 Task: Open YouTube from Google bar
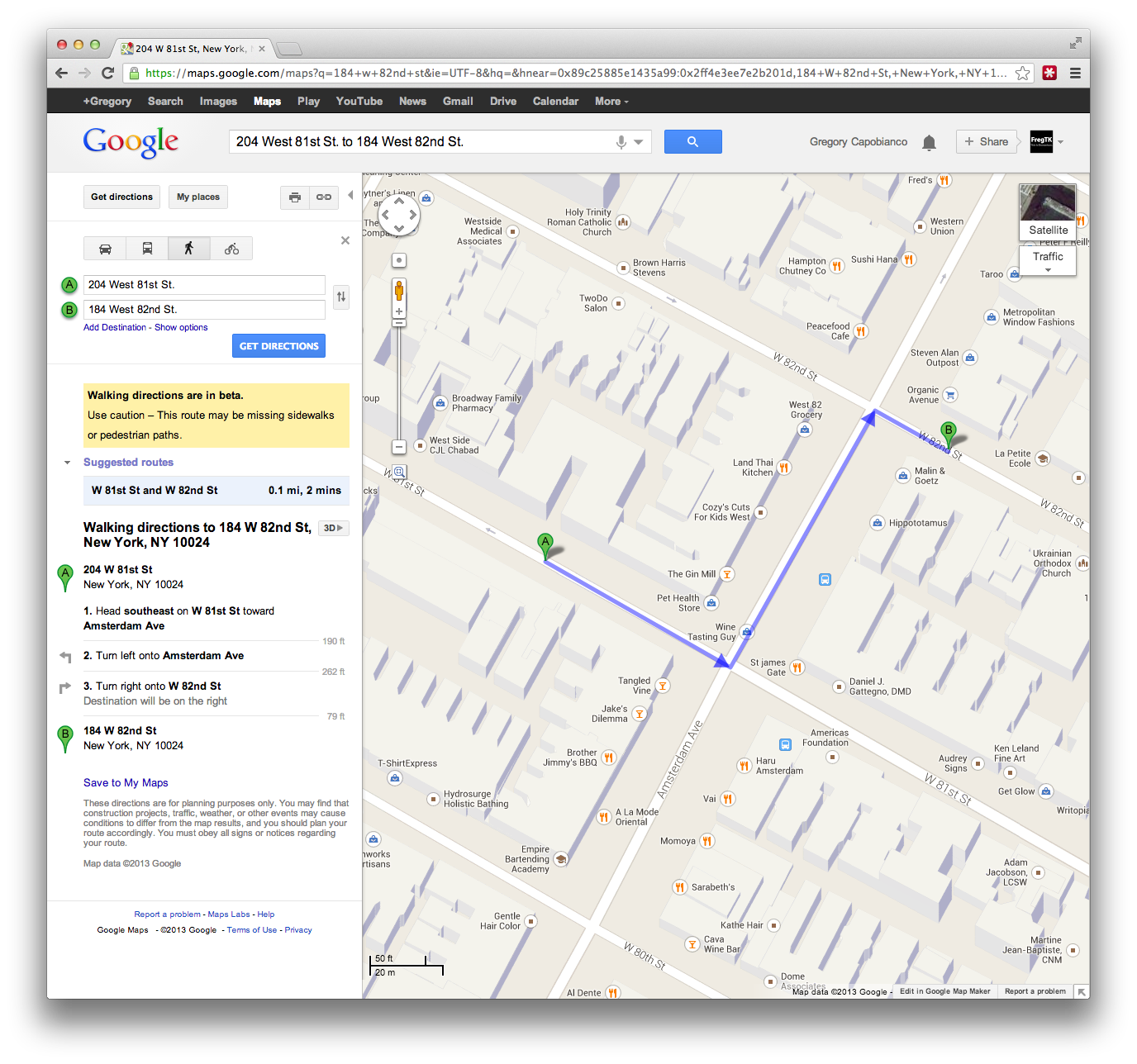coord(359,102)
